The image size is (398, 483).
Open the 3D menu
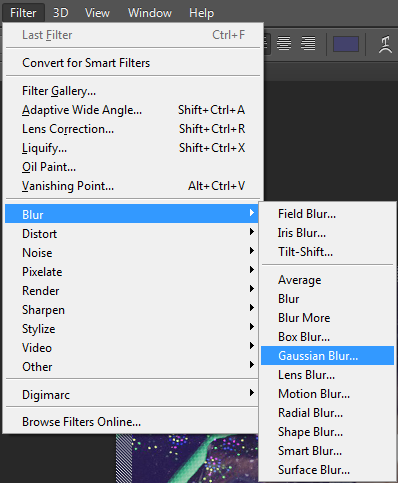click(61, 13)
